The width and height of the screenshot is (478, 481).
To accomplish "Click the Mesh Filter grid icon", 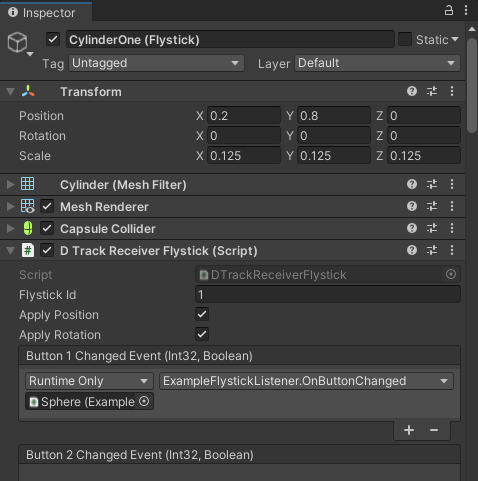I will 28,184.
